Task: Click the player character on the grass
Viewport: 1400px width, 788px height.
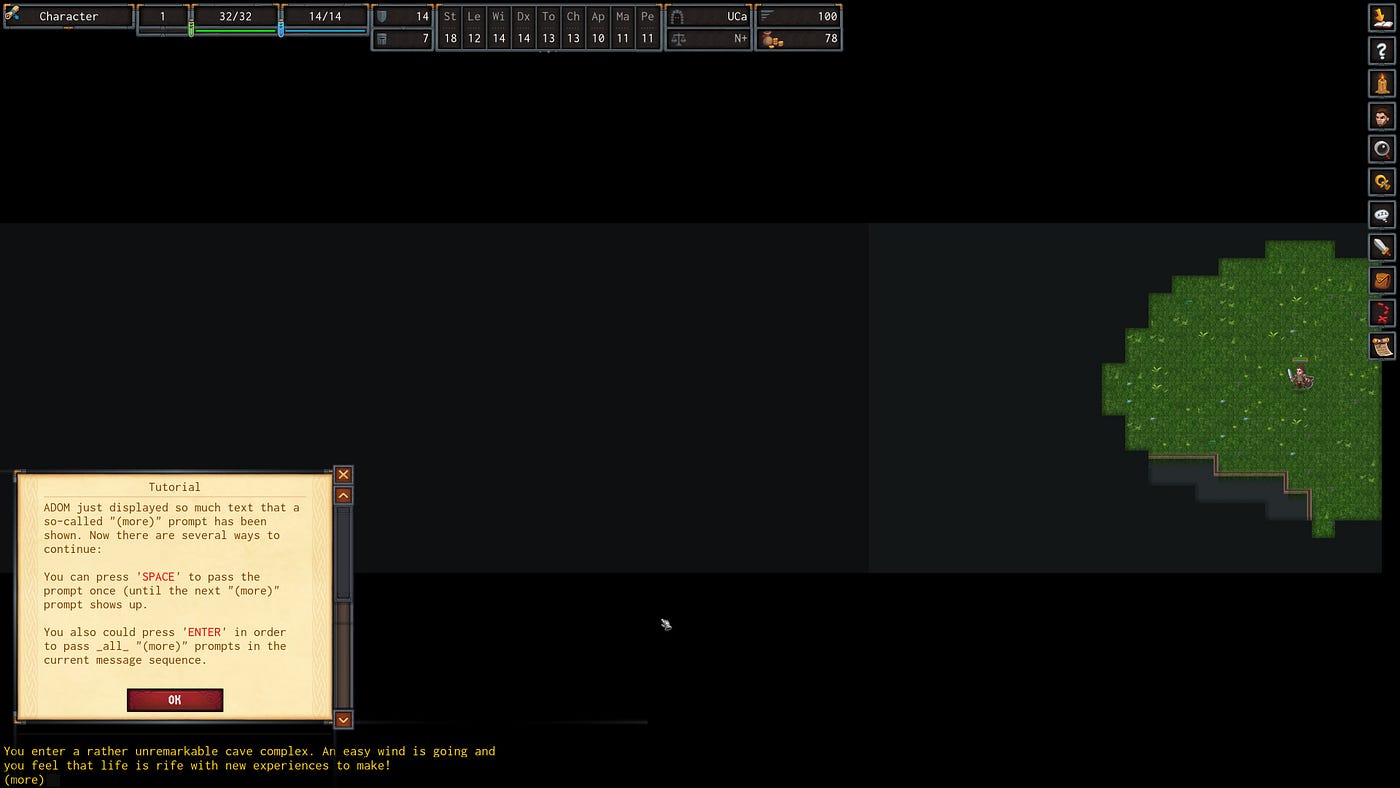Action: (1300, 377)
